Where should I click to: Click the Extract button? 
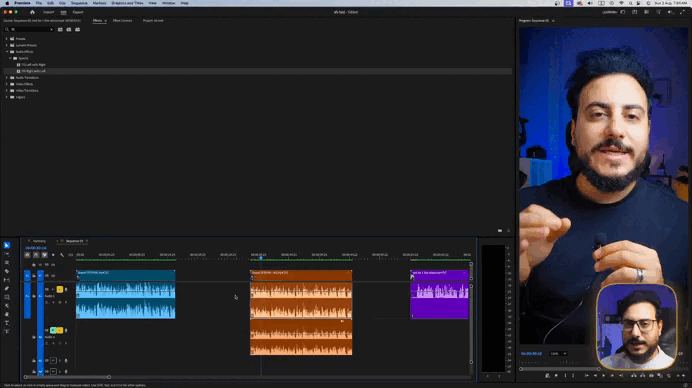tap(643, 376)
